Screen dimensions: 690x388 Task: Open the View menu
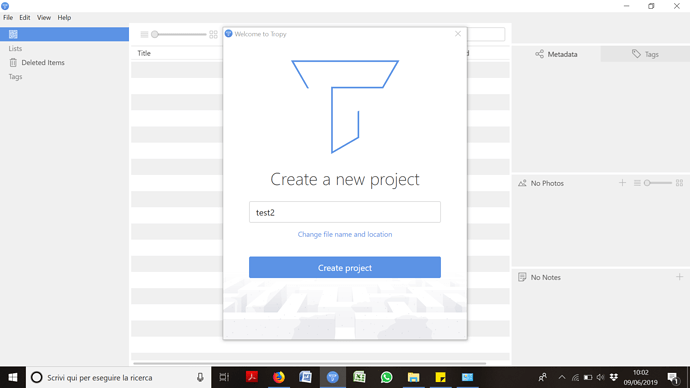44,18
